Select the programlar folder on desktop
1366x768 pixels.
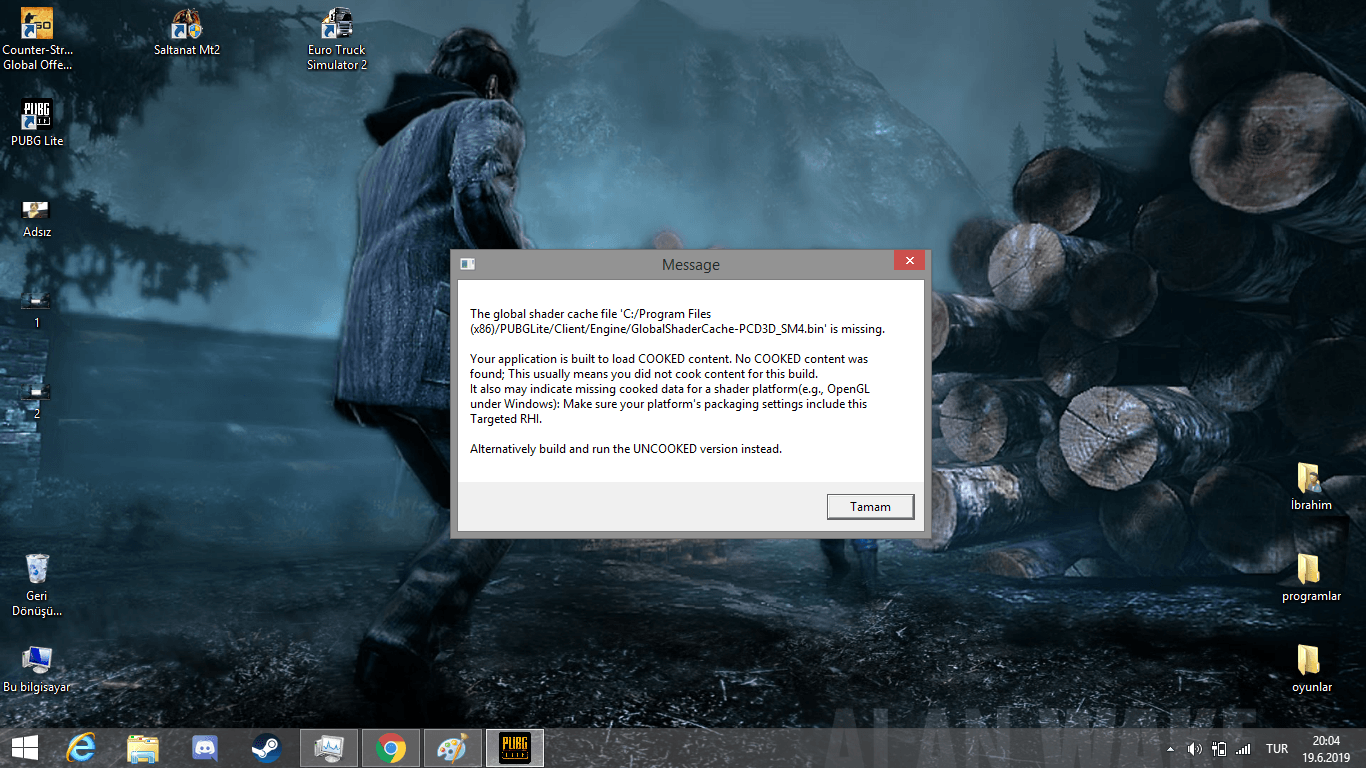[x=1311, y=578]
